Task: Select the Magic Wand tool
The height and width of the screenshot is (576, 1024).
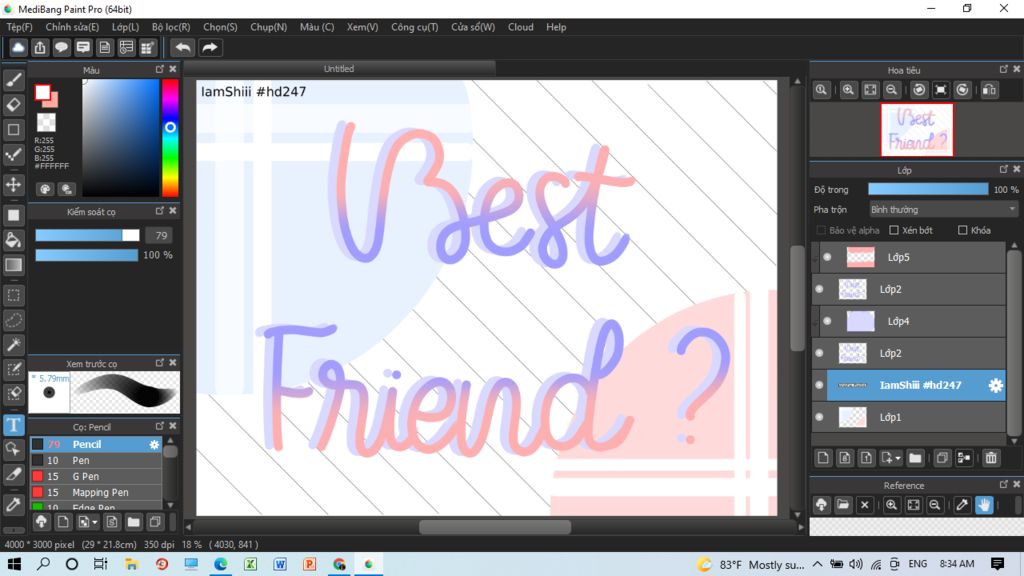Action: coord(13,345)
